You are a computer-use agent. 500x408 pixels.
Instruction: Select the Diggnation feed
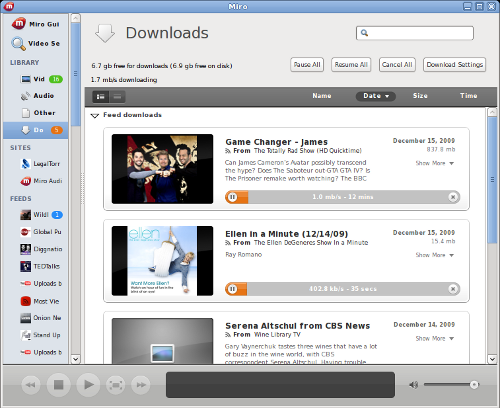pos(36,249)
